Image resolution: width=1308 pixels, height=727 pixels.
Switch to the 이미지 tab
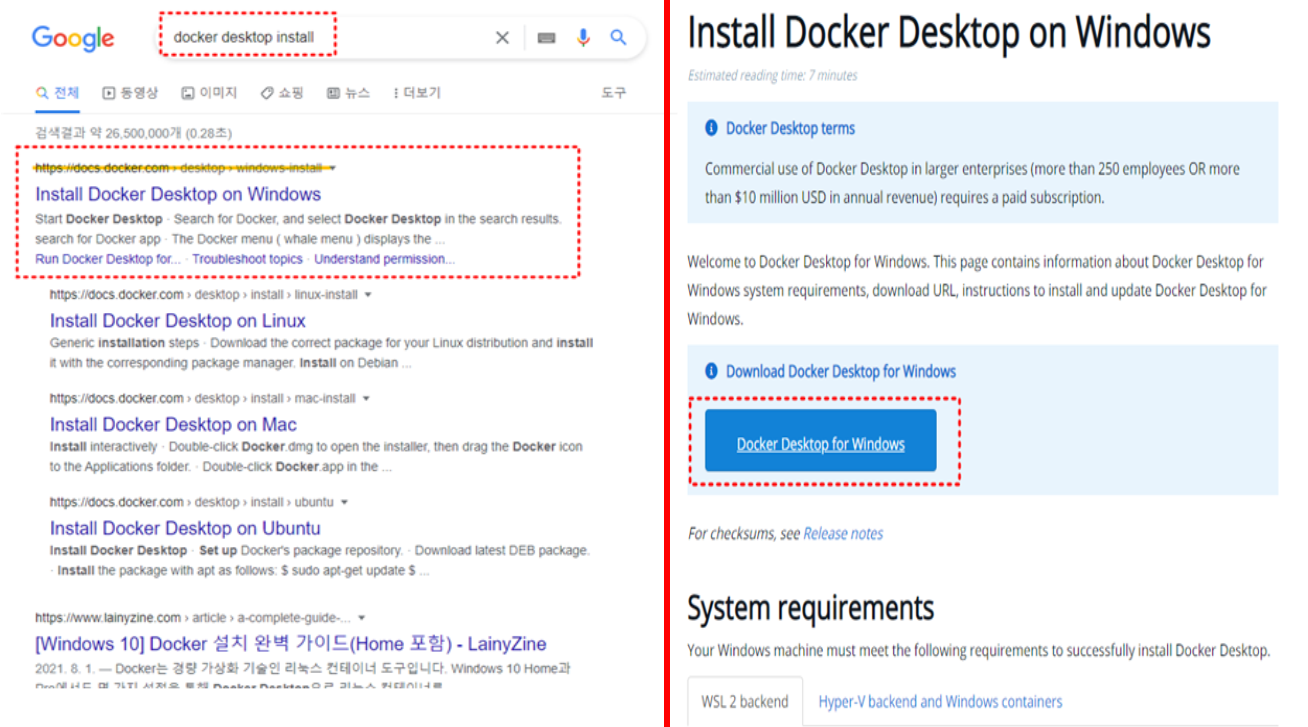[x=209, y=93]
